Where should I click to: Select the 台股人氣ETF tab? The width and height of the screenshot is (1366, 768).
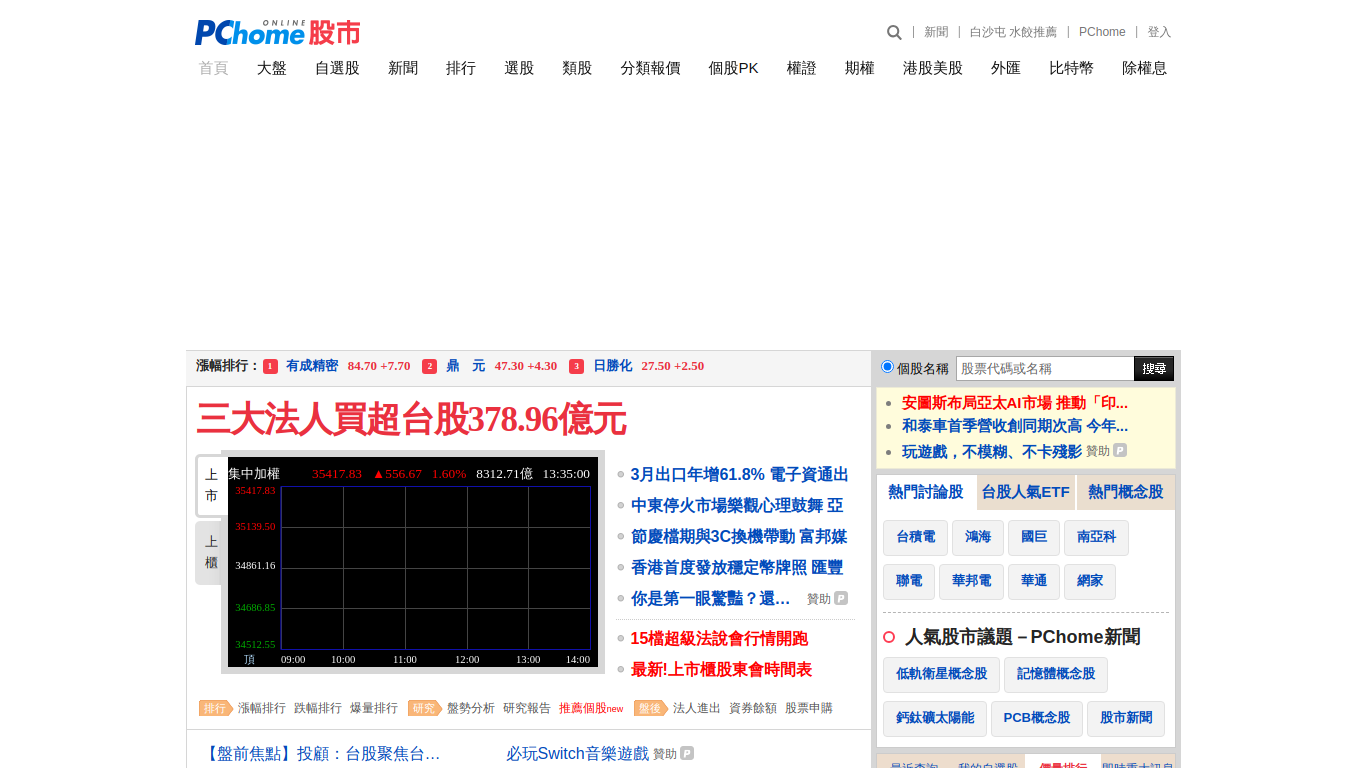(x=1026, y=492)
